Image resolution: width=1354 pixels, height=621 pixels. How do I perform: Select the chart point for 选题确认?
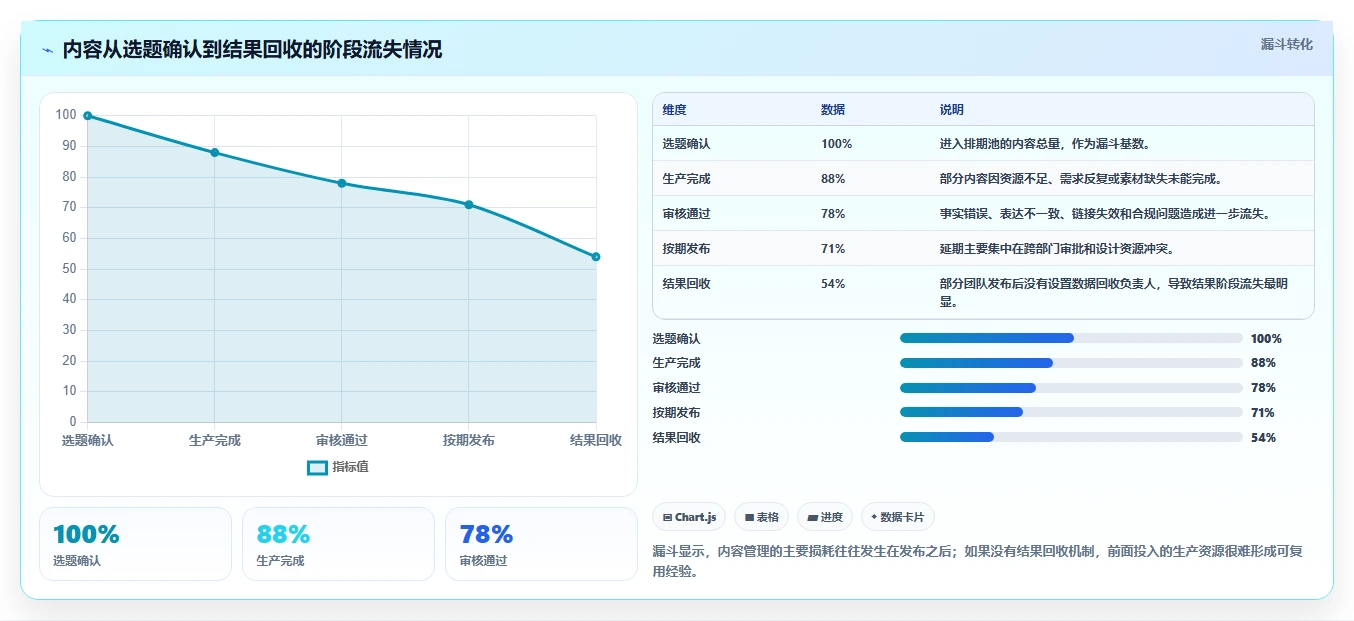[x=88, y=116]
